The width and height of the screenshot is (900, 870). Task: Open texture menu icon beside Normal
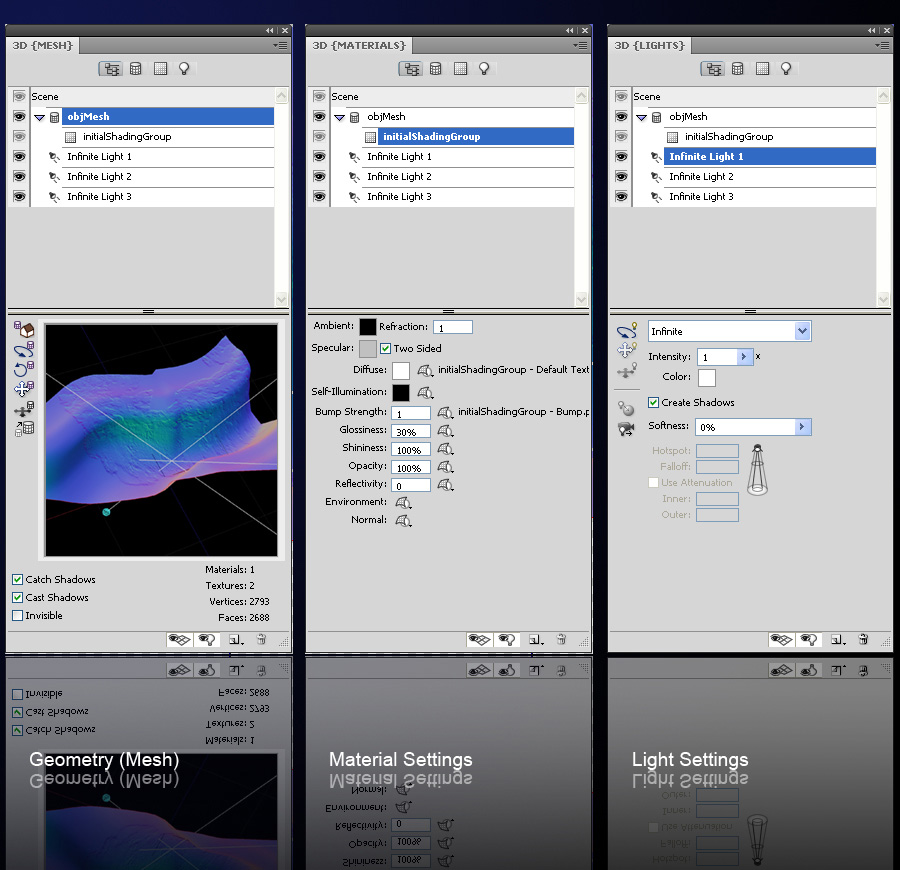click(403, 521)
